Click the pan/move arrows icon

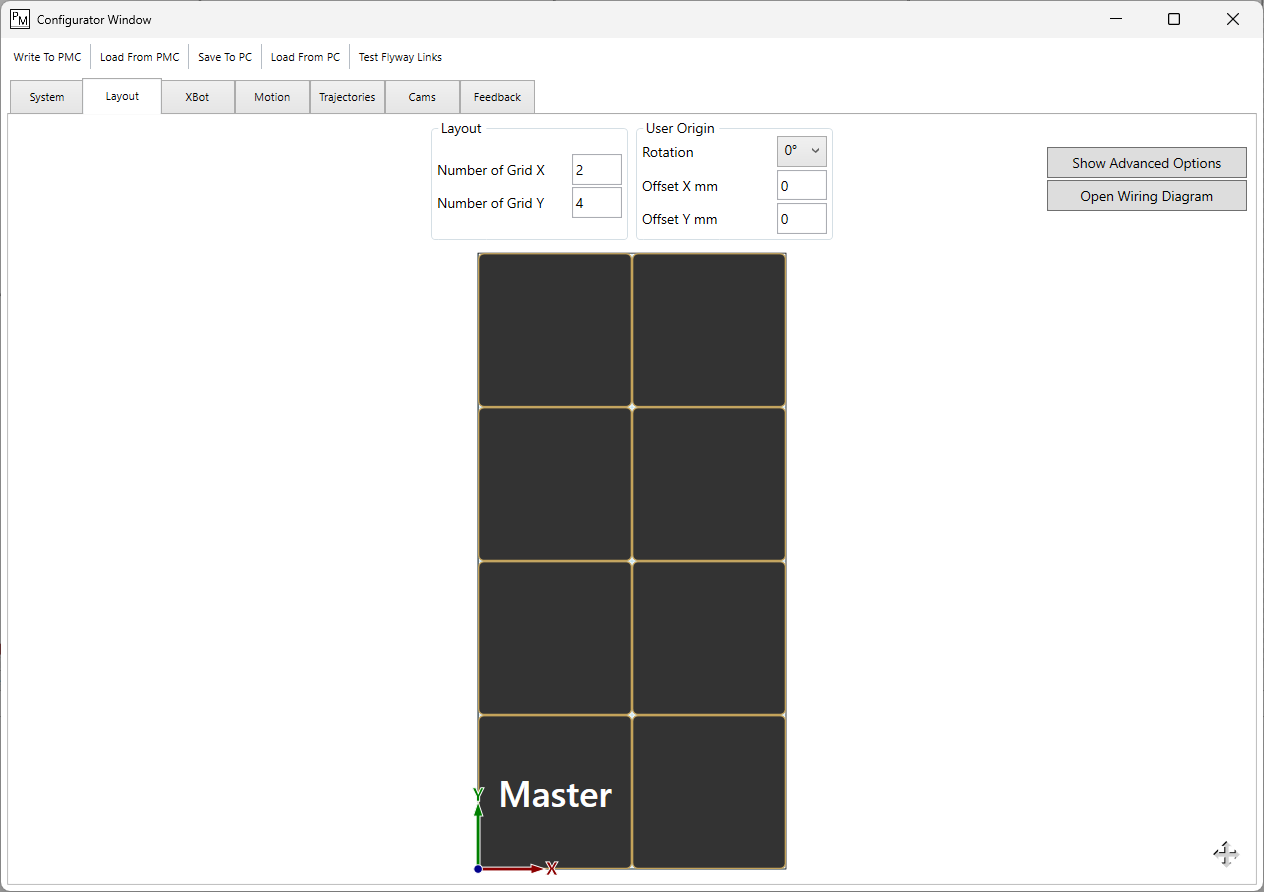(x=1226, y=853)
